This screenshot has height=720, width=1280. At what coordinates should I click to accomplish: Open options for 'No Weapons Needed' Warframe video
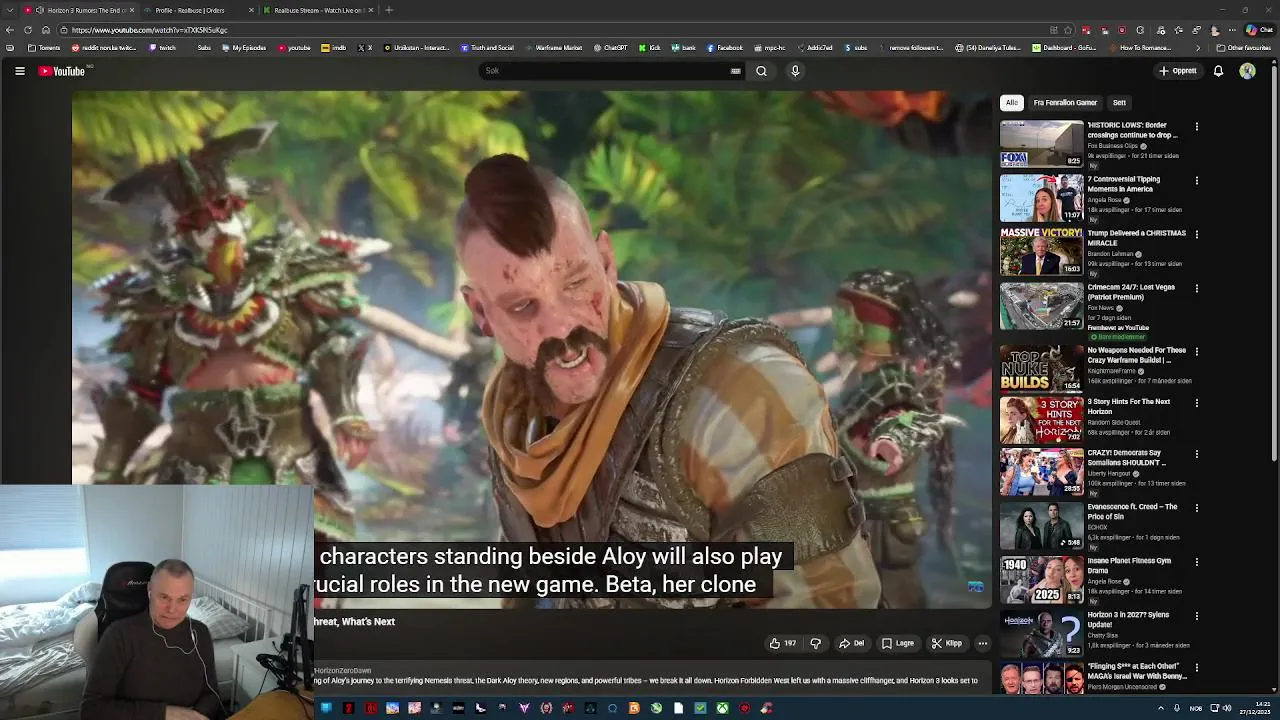pyautogui.click(x=1196, y=351)
